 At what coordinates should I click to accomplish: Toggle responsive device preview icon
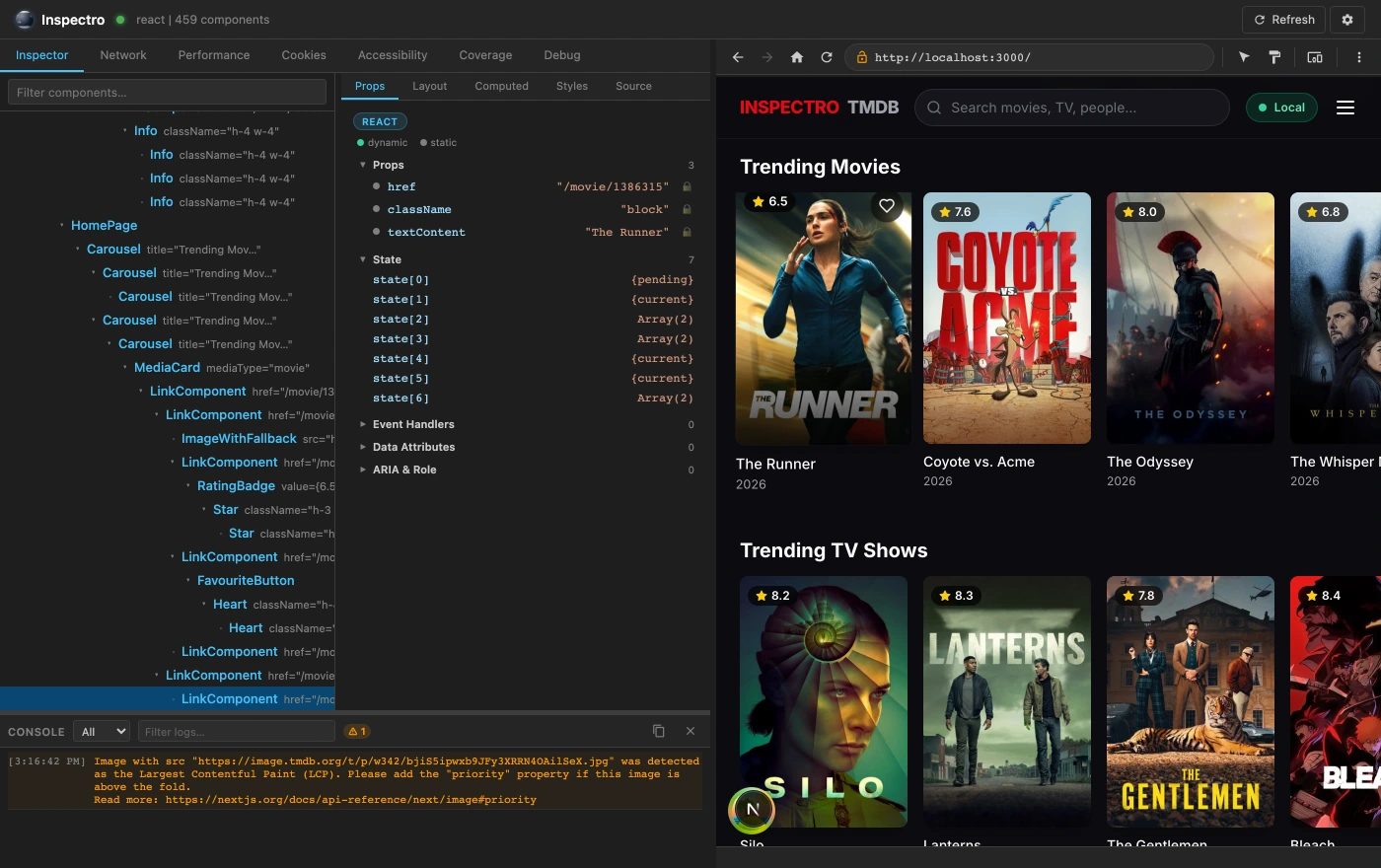tap(1315, 57)
